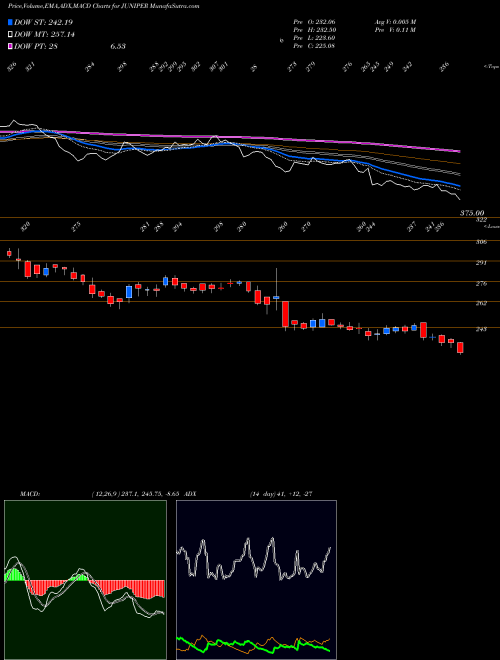Click the ADX '(14 day) 41, +12, -27' text
The image size is (500, 660).
pyautogui.click(x=281, y=494)
